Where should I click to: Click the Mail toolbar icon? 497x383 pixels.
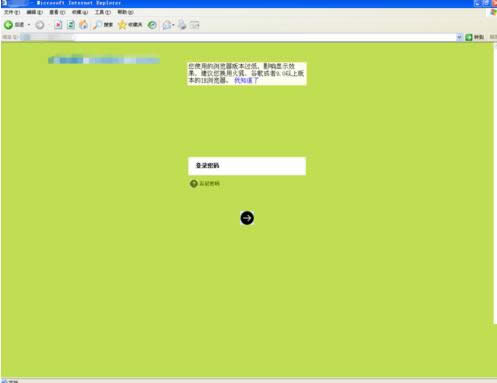pyautogui.click(x=167, y=25)
